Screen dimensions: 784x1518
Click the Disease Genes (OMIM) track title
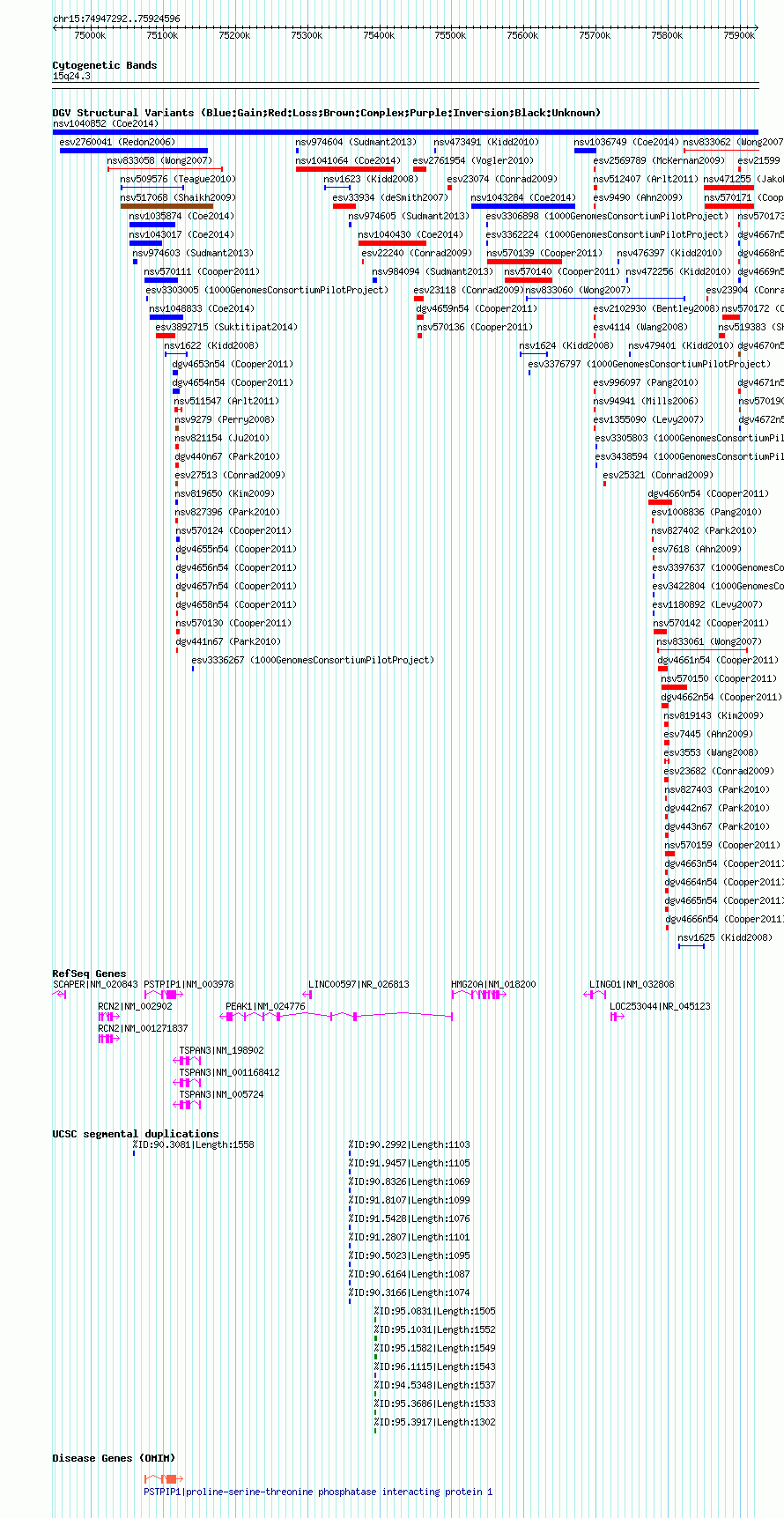coord(114,1458)
